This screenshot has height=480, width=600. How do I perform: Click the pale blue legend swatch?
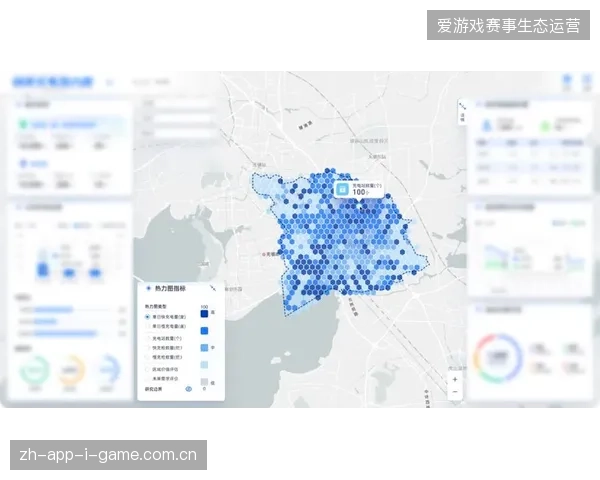204,365
